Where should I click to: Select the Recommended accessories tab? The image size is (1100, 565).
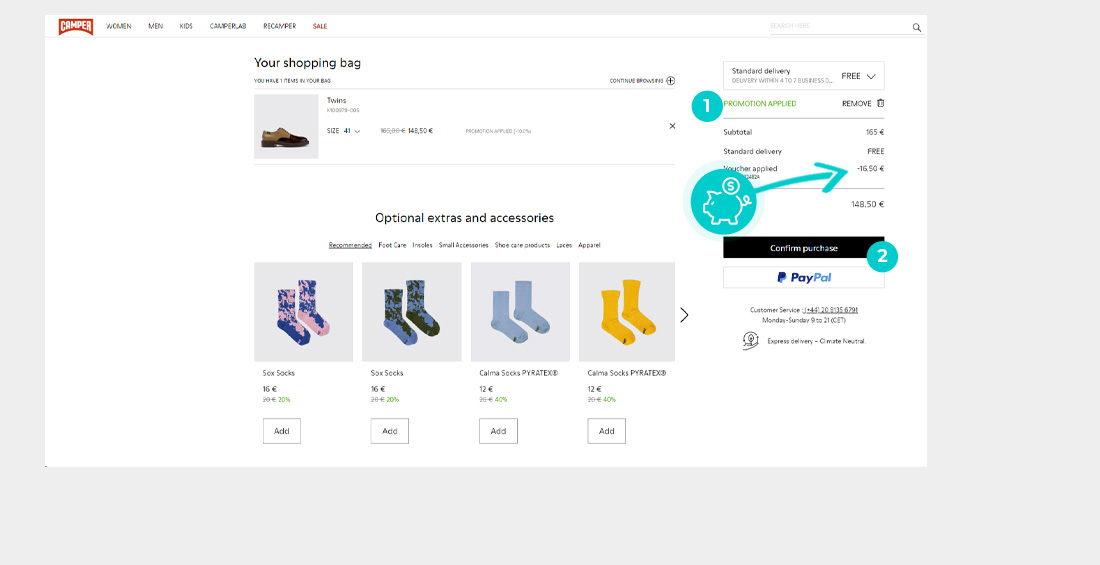pos(350,245)
